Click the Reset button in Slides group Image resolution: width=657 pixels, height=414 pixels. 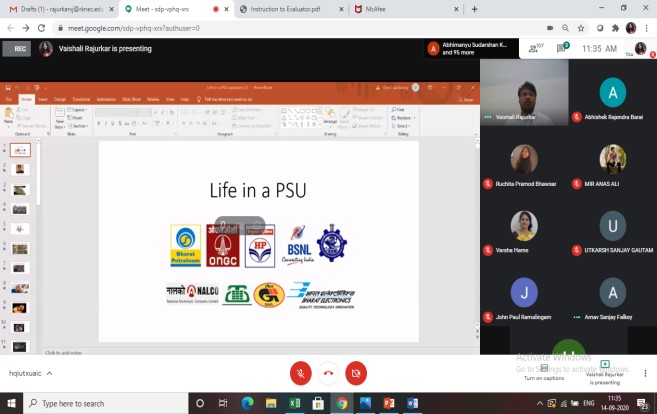(x=75, y=118)
